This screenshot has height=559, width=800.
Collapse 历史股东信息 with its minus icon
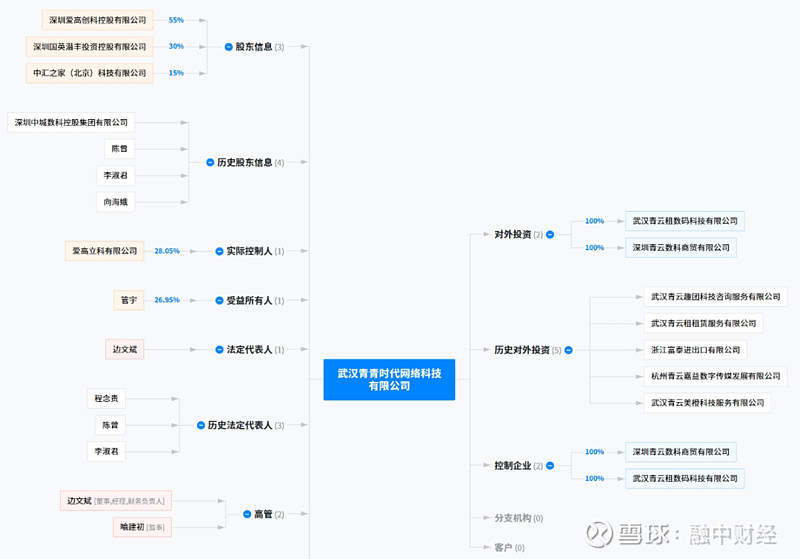pos(210,162)
